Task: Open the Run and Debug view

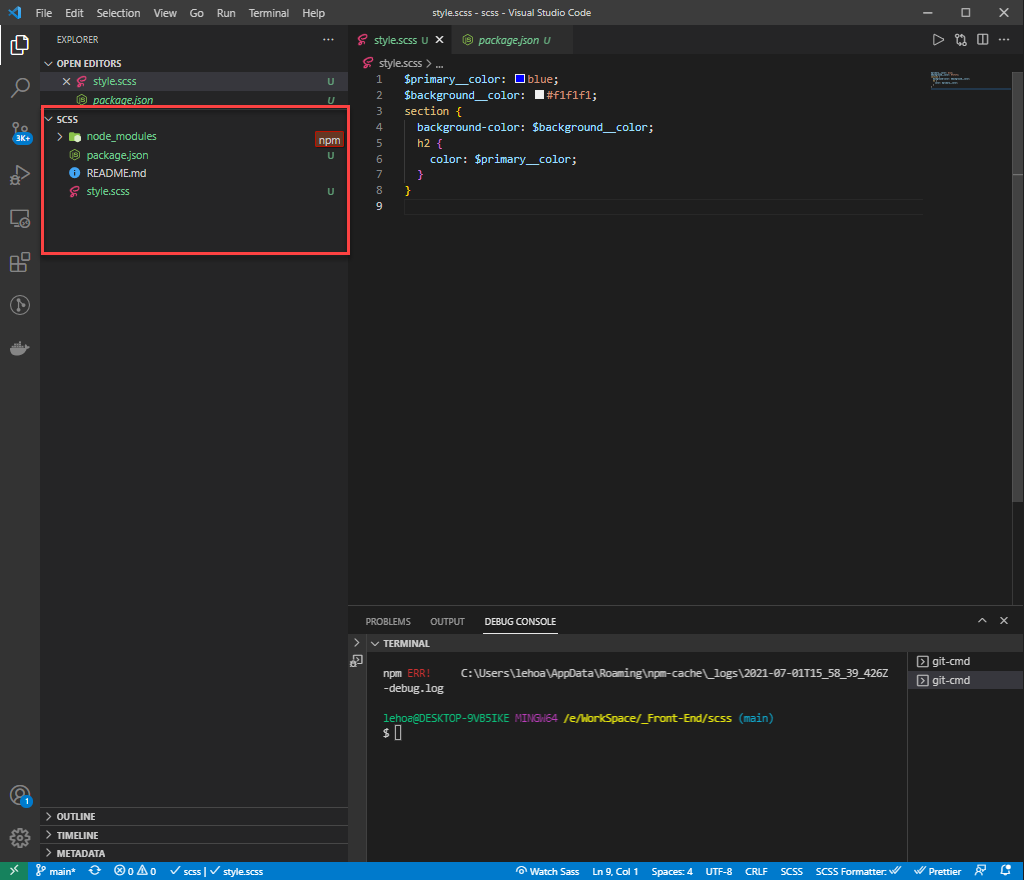Action: [20, 174]
